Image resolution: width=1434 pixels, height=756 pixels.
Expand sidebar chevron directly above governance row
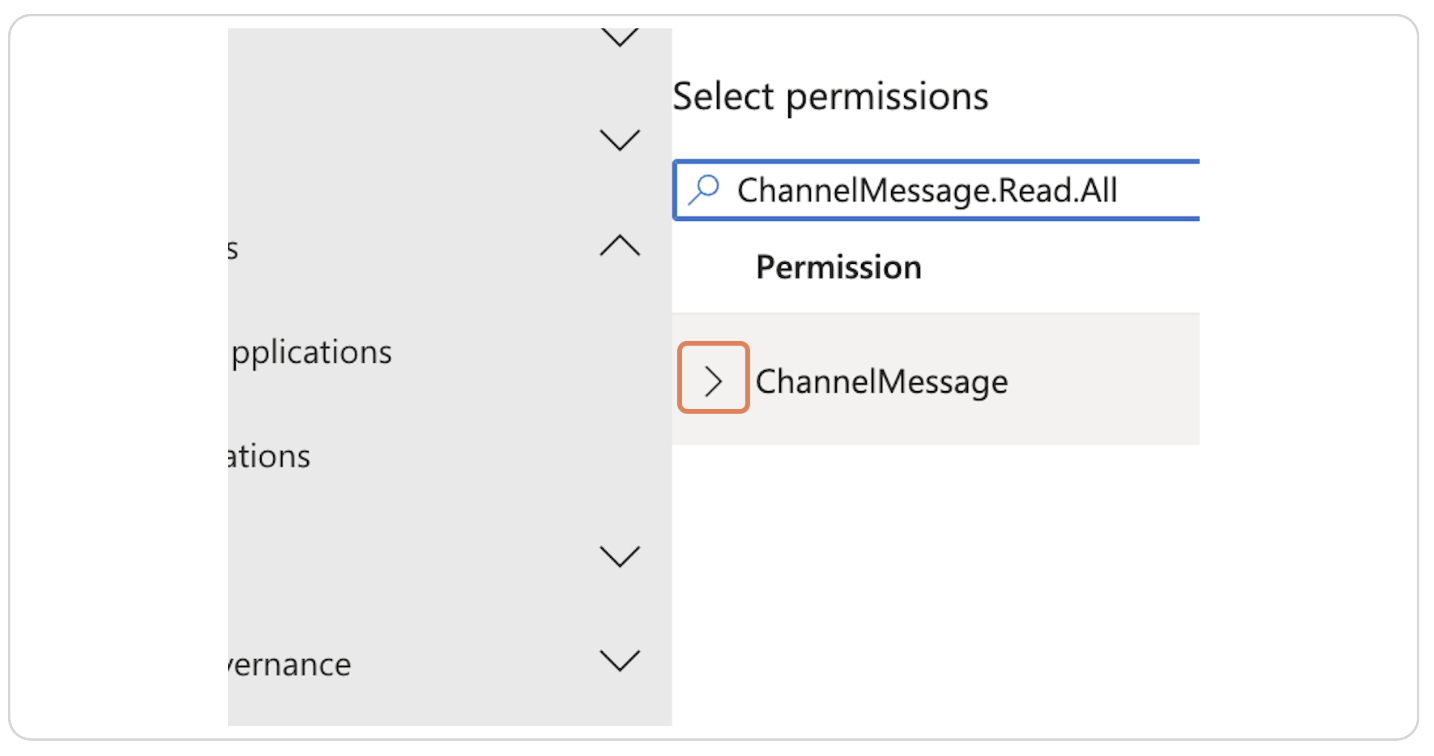pos(619,556)
